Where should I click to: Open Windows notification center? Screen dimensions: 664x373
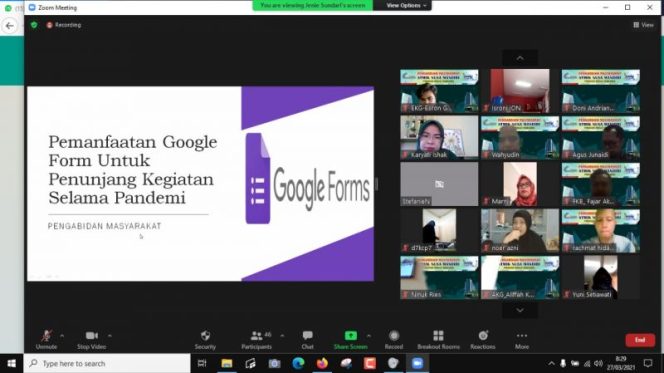coord(648,363)
